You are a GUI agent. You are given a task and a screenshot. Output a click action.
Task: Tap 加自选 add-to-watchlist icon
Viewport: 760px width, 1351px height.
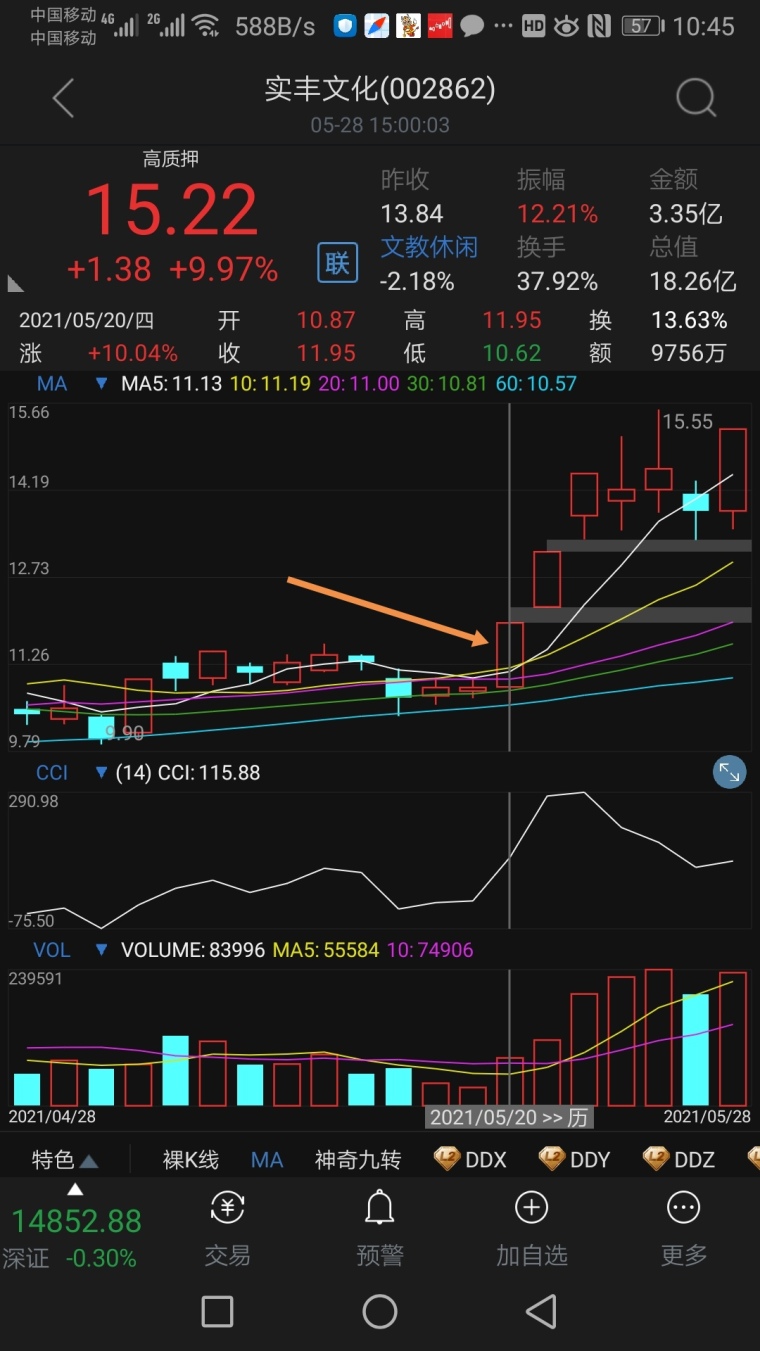point(531,1210)
